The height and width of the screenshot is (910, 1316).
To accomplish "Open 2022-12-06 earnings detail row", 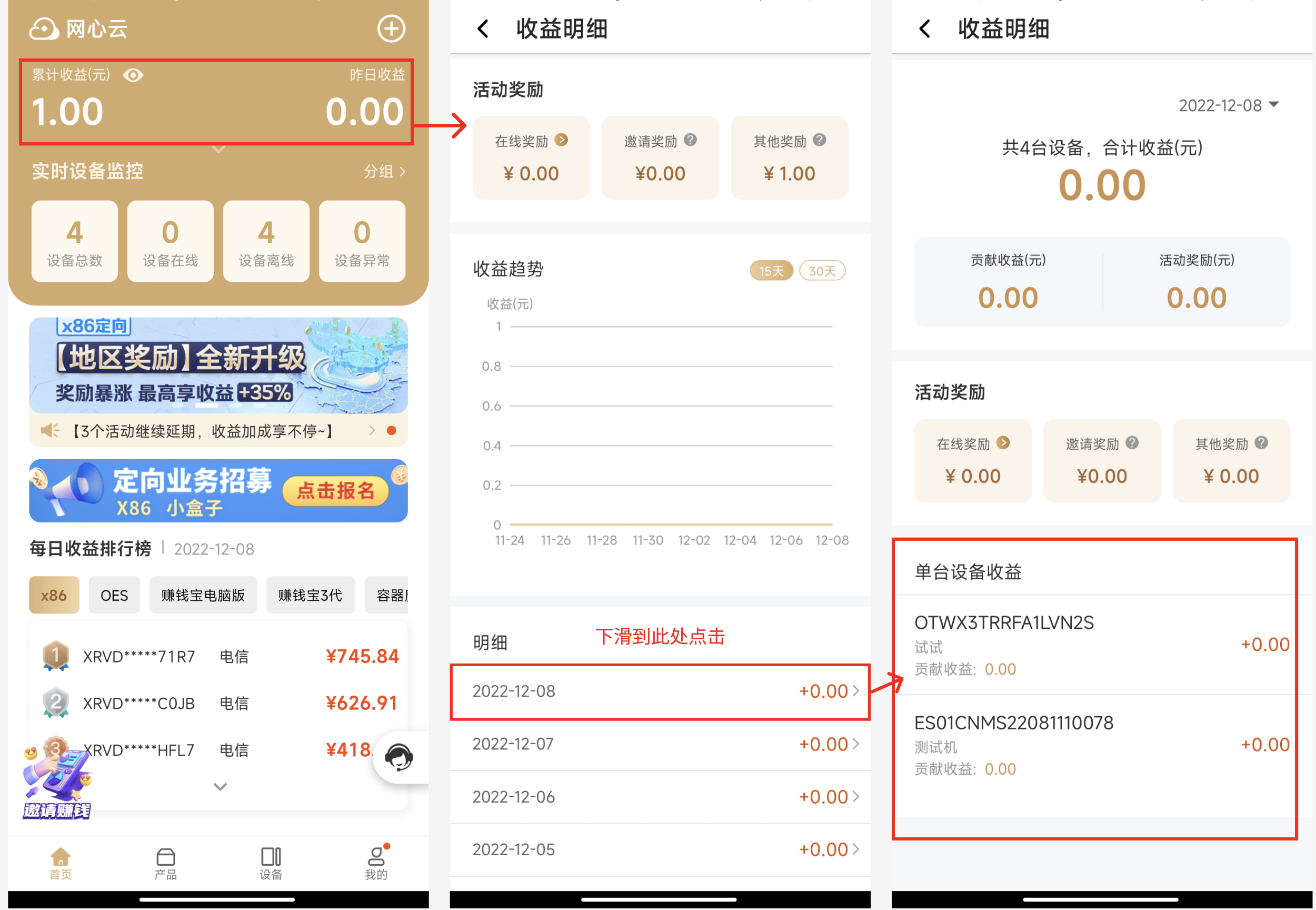I will click(x=660, y=797).
